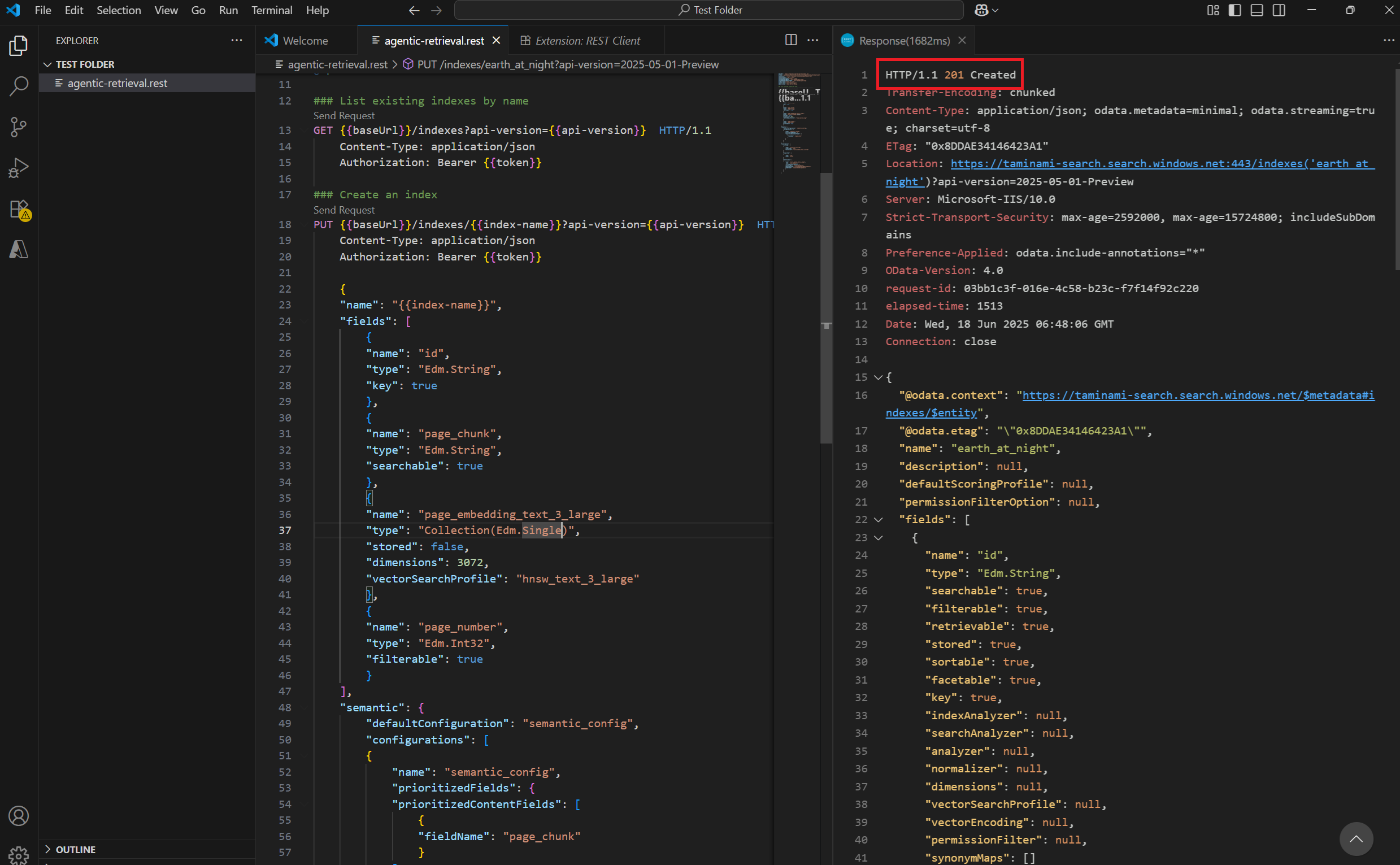Viewport: 1400px width, 865px height.
Task: Open editor More Actions ellipsis
Action: (x=812, y=40)
